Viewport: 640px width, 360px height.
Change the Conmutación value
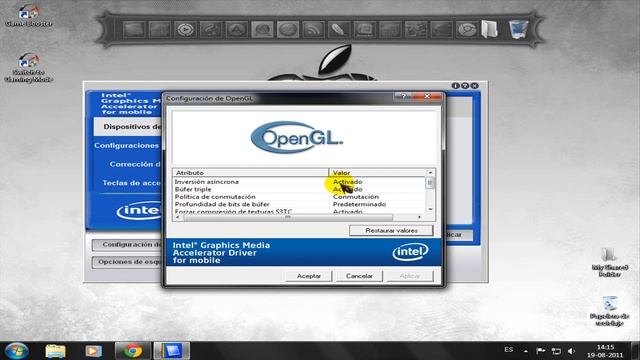click(356, 197)
